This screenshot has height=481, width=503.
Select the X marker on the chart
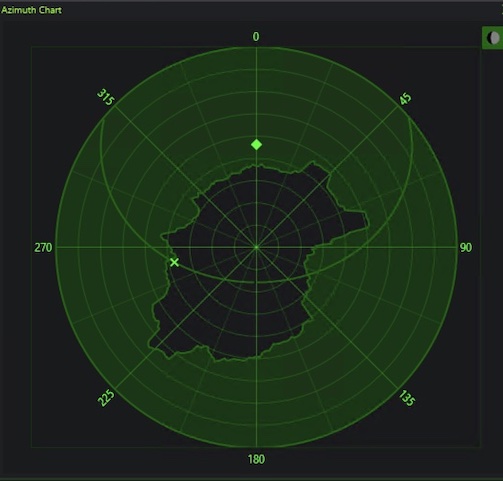click(174, 262)
